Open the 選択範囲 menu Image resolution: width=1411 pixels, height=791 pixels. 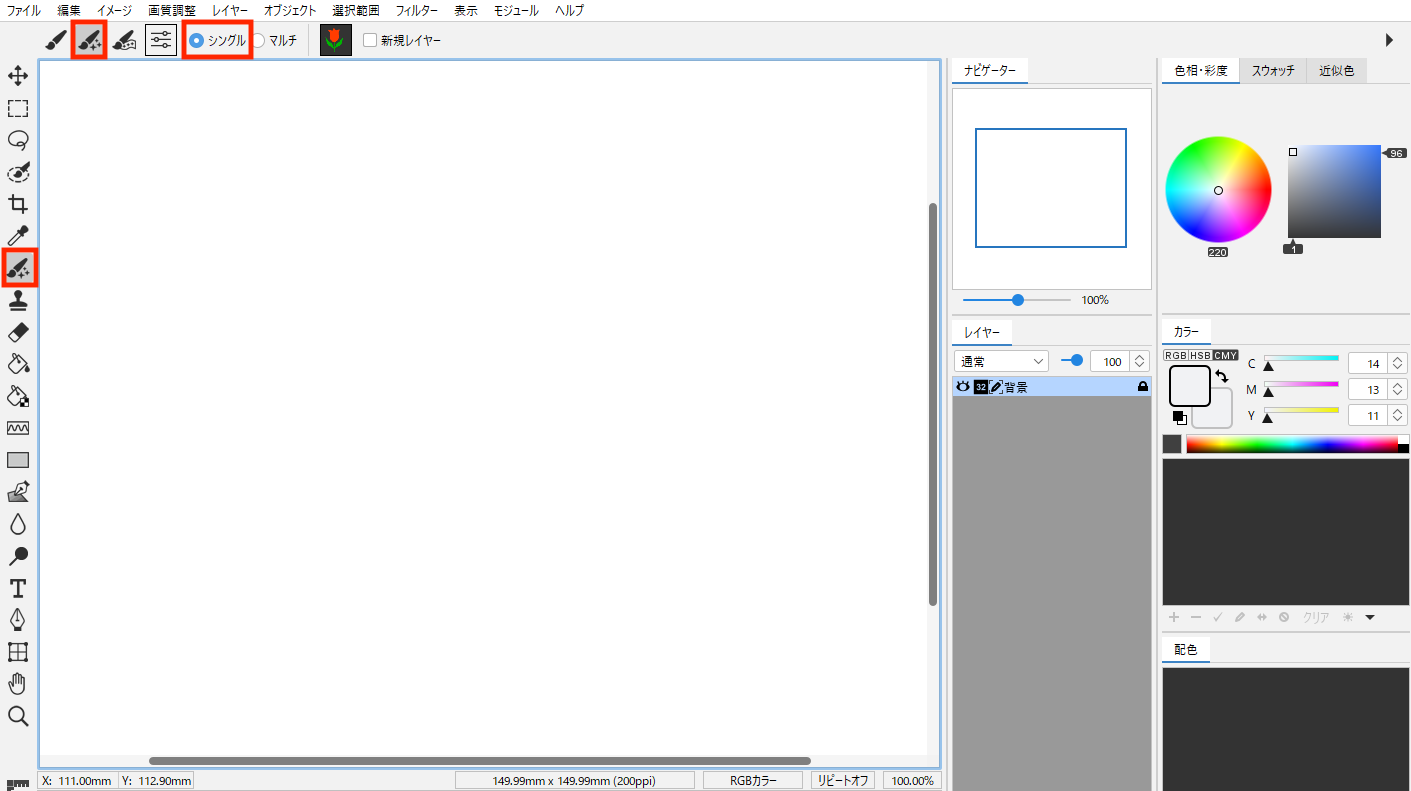[x=356, y=10]
